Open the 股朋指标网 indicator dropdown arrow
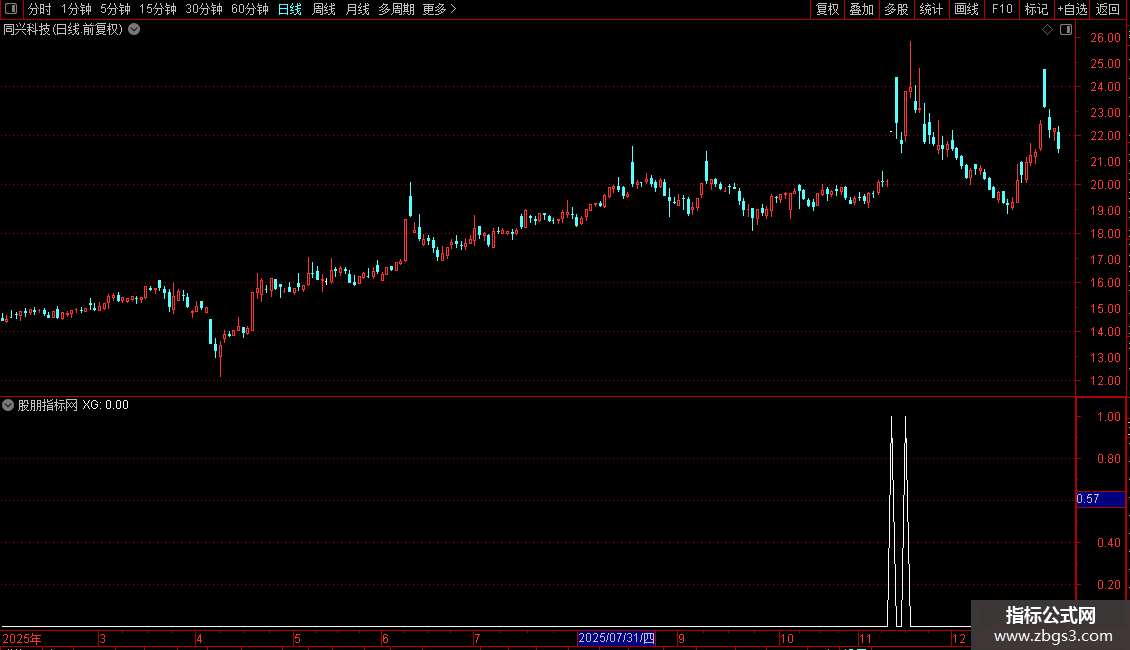 point(8,405)
